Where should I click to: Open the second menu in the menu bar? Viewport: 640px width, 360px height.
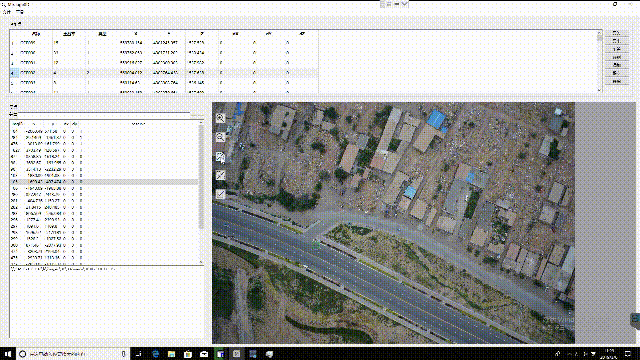(20, 12)
